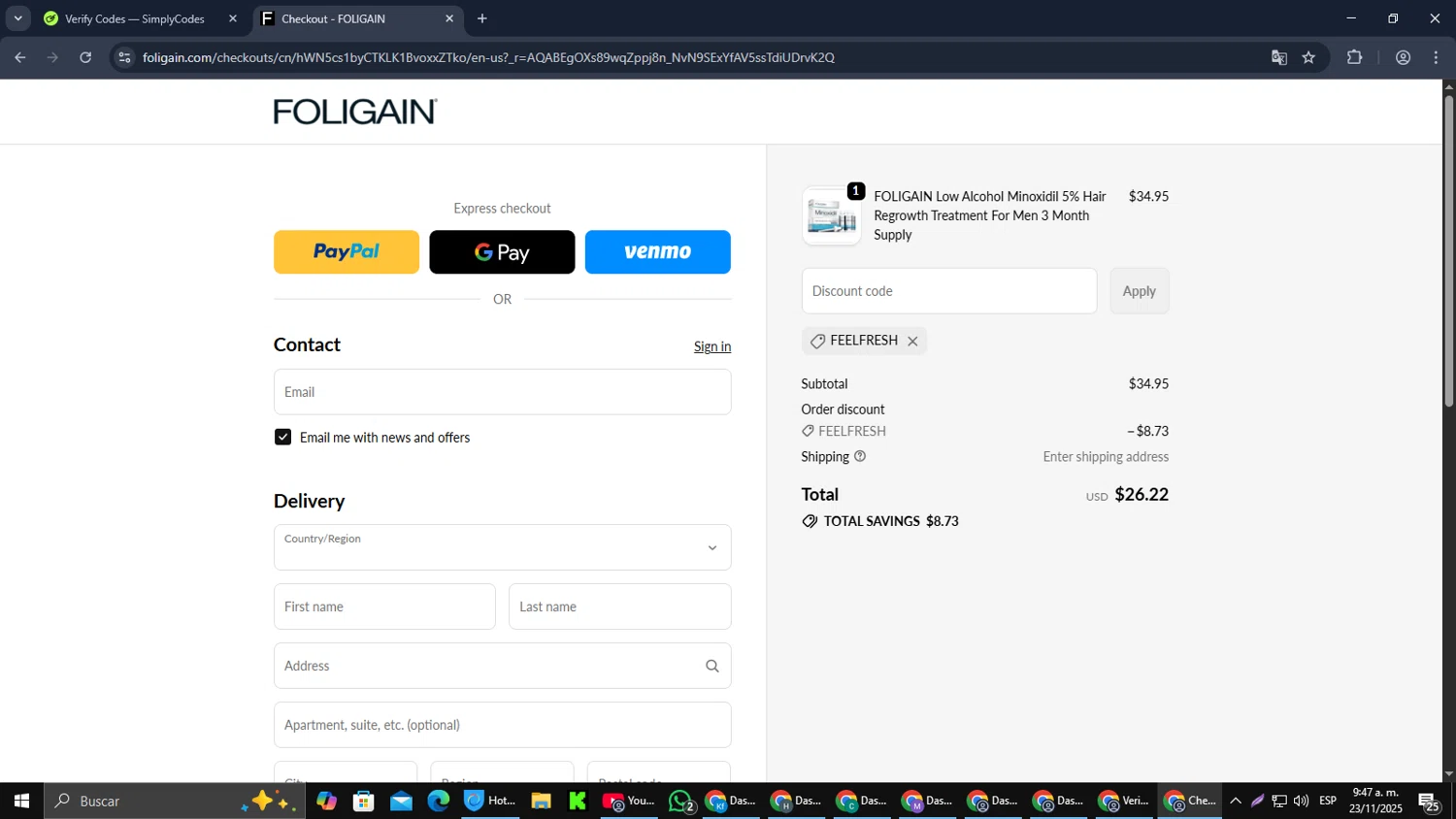Screen dimensions: 1456x819
Task: Click the TOTAL SAVINGS $8.73 text
Action: 891,521
